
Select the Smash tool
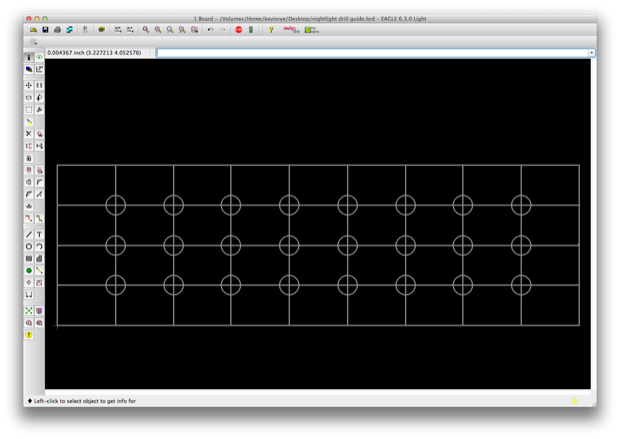click(x=29, y=182)
